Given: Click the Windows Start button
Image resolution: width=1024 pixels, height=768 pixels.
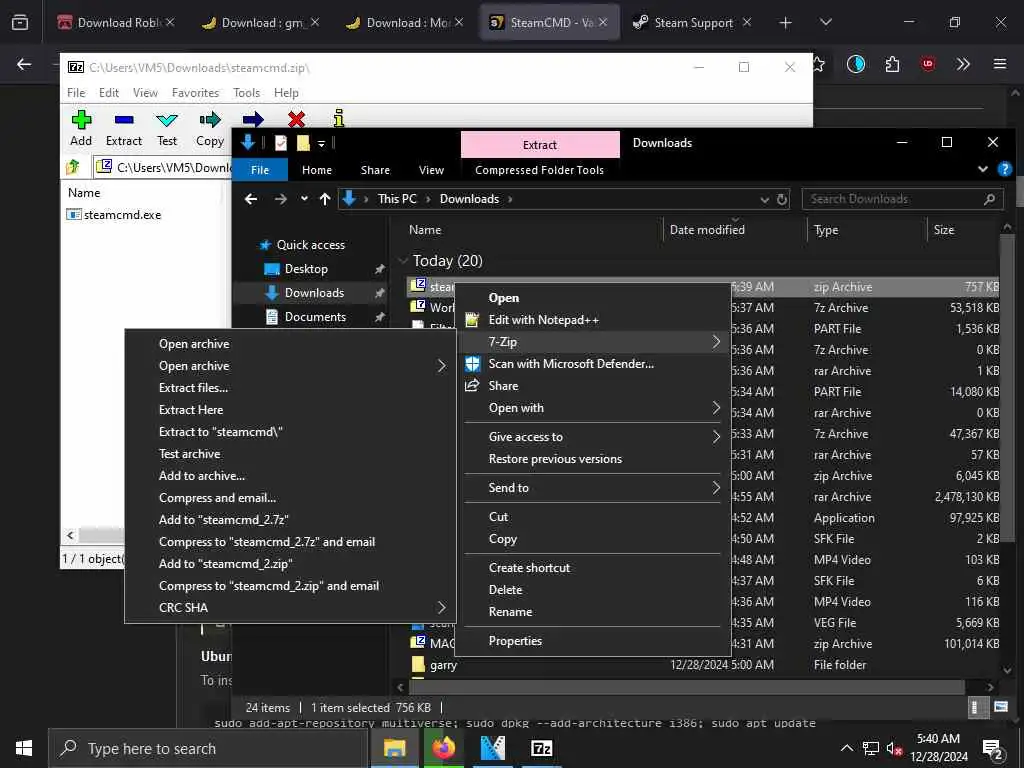Looking at the screenshot, I should pos(24,748).
